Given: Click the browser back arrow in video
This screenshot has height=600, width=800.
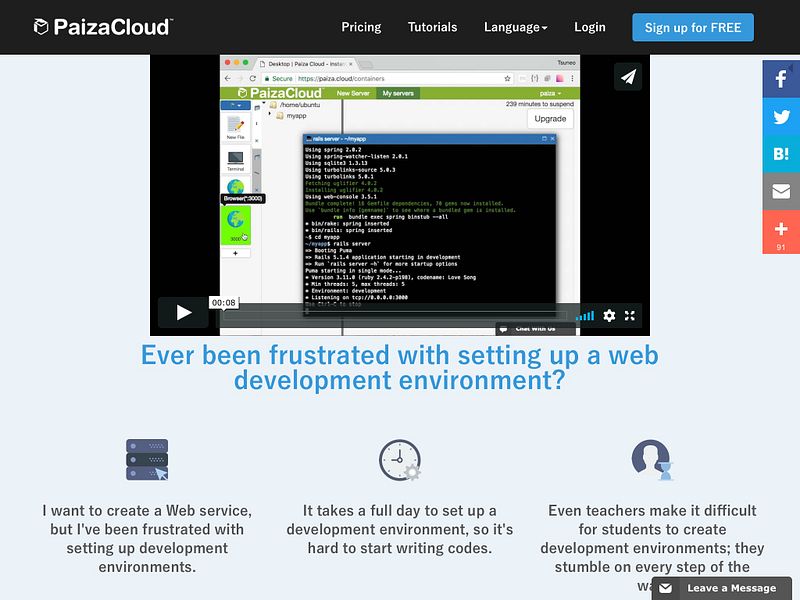Looking at the screenshot, I should pos(228,79).
